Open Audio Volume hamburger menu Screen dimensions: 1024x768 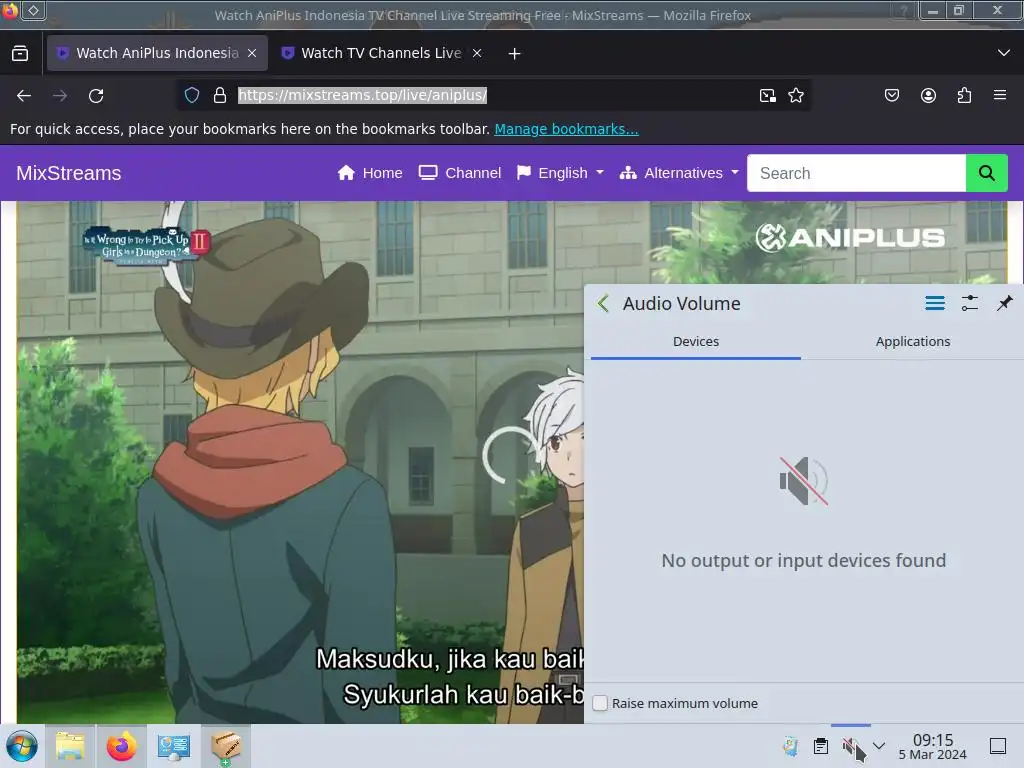coord(935,303)
